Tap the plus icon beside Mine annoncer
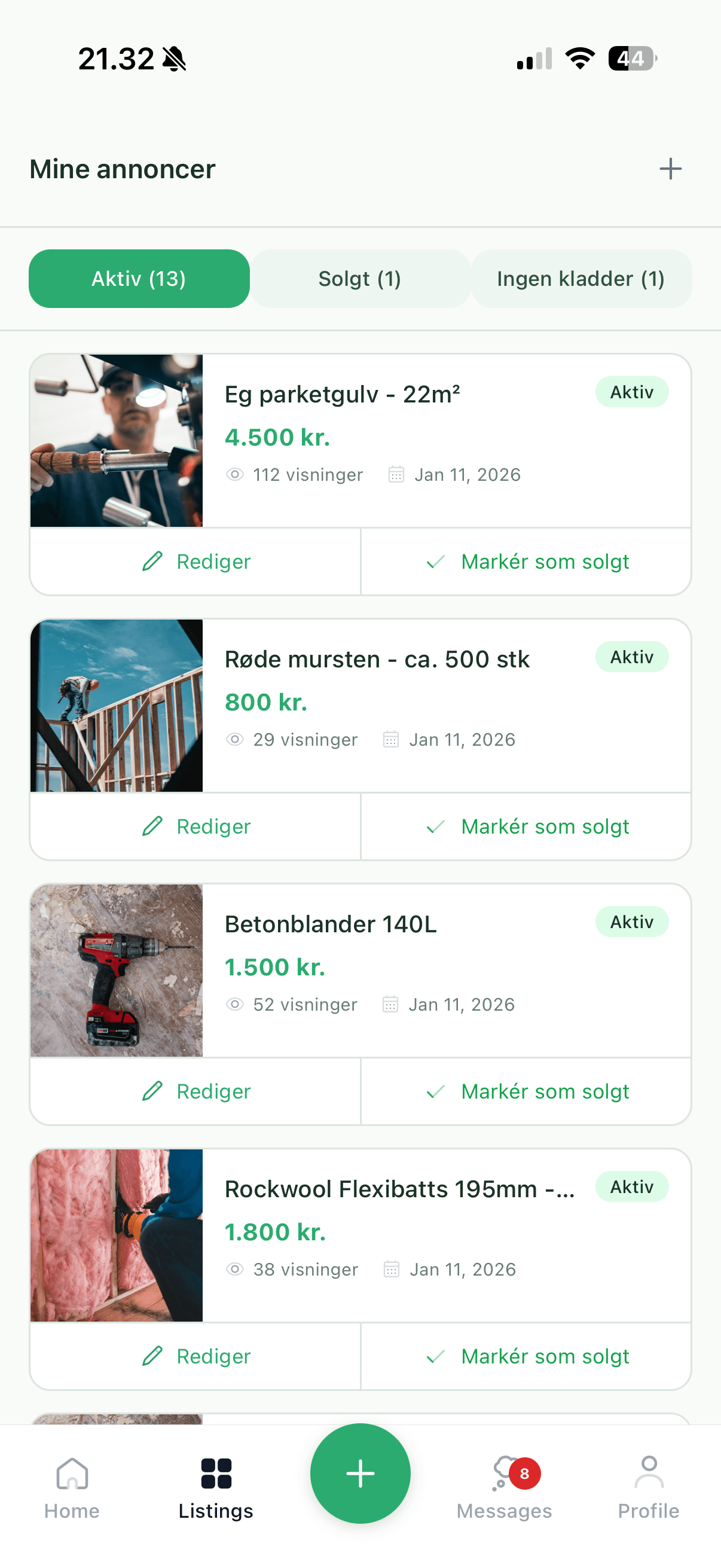 tap(670, 169)
